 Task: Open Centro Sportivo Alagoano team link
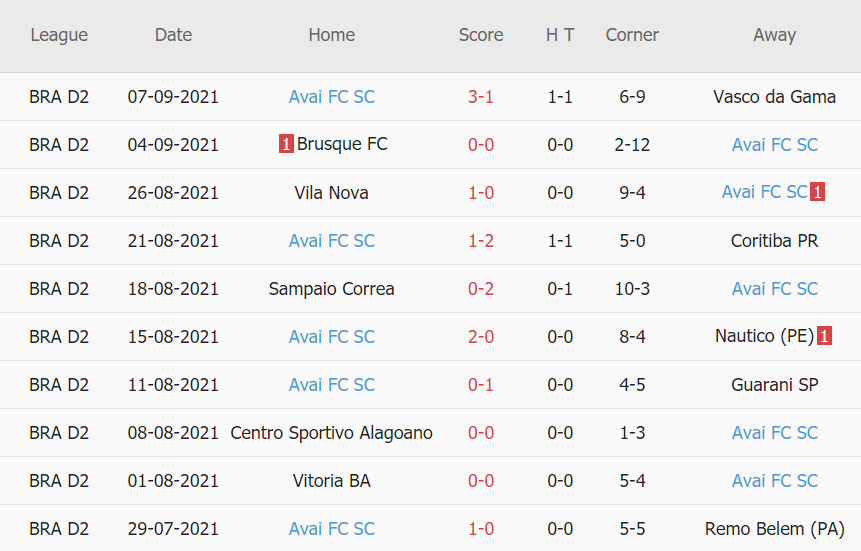331,433
